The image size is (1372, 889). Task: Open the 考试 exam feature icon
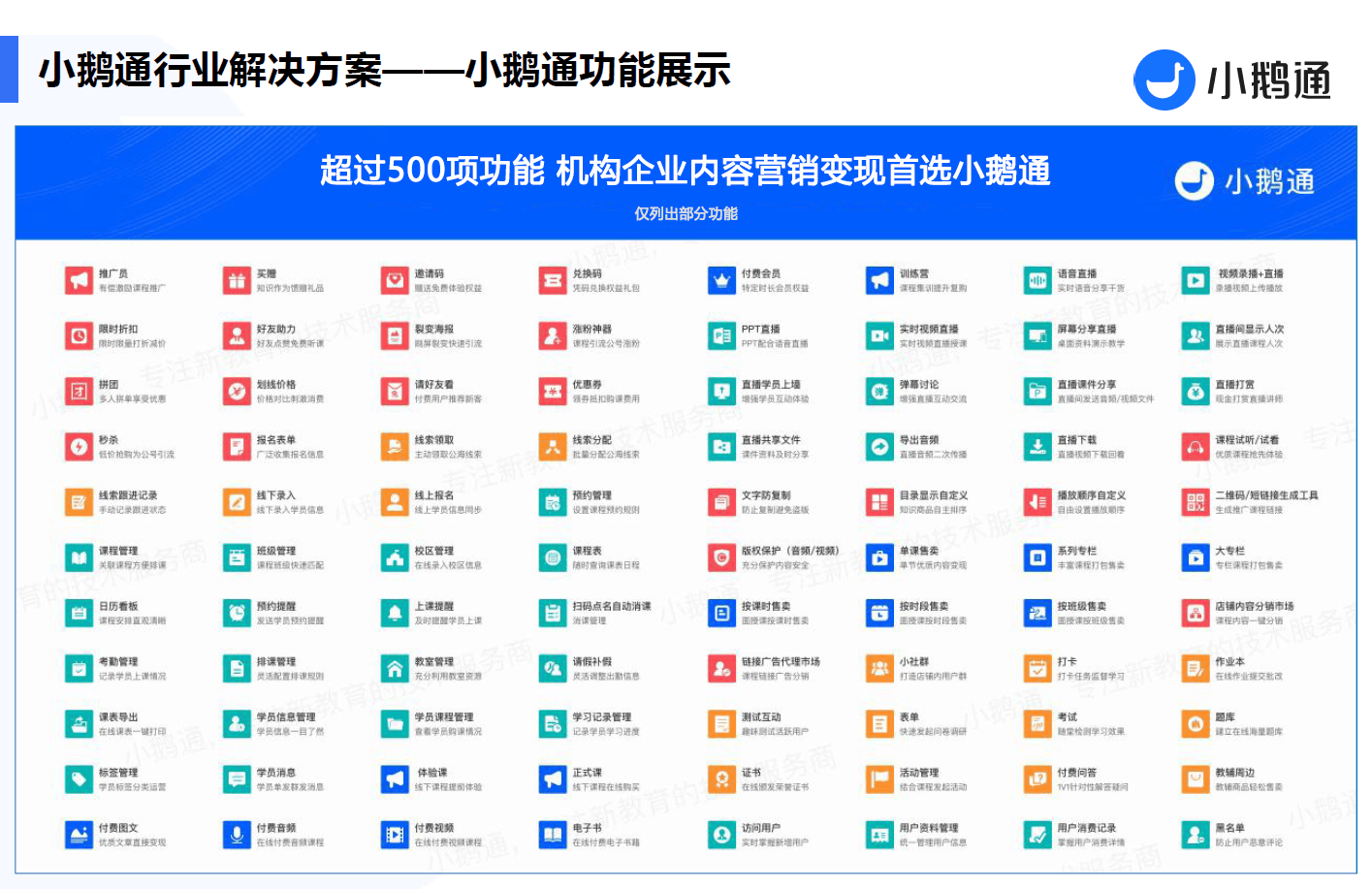coord(1037,723)
